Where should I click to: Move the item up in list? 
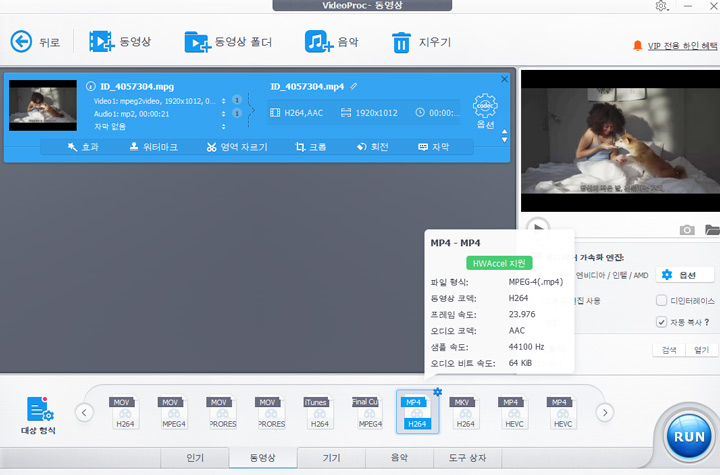(x=504, y=132)
